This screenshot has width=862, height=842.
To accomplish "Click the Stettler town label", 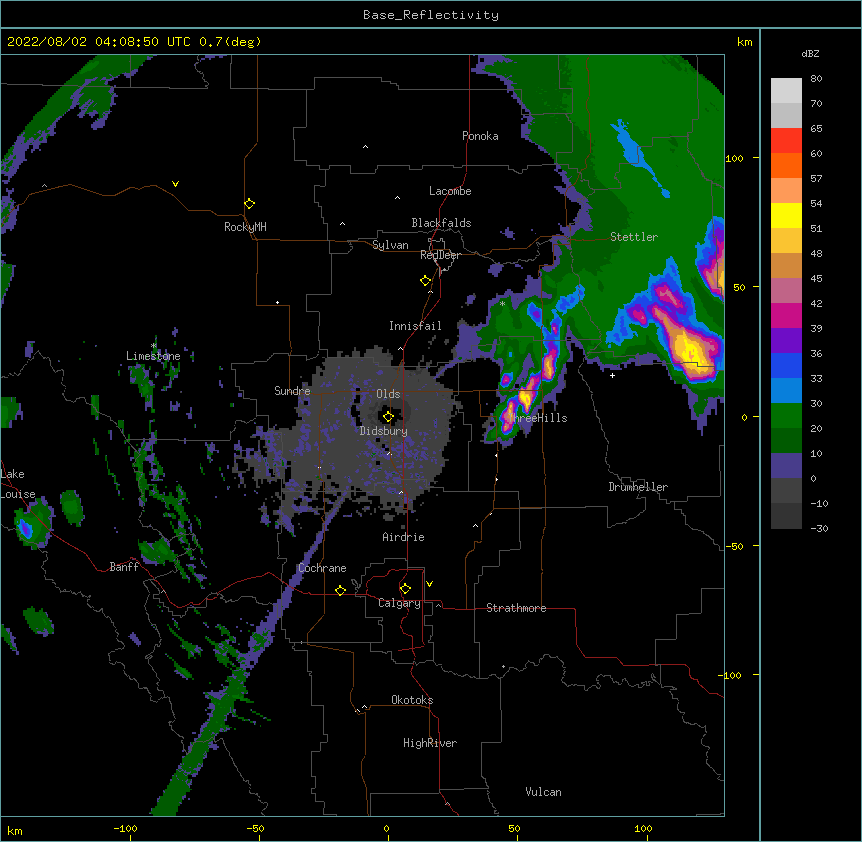I will [634, 237].
